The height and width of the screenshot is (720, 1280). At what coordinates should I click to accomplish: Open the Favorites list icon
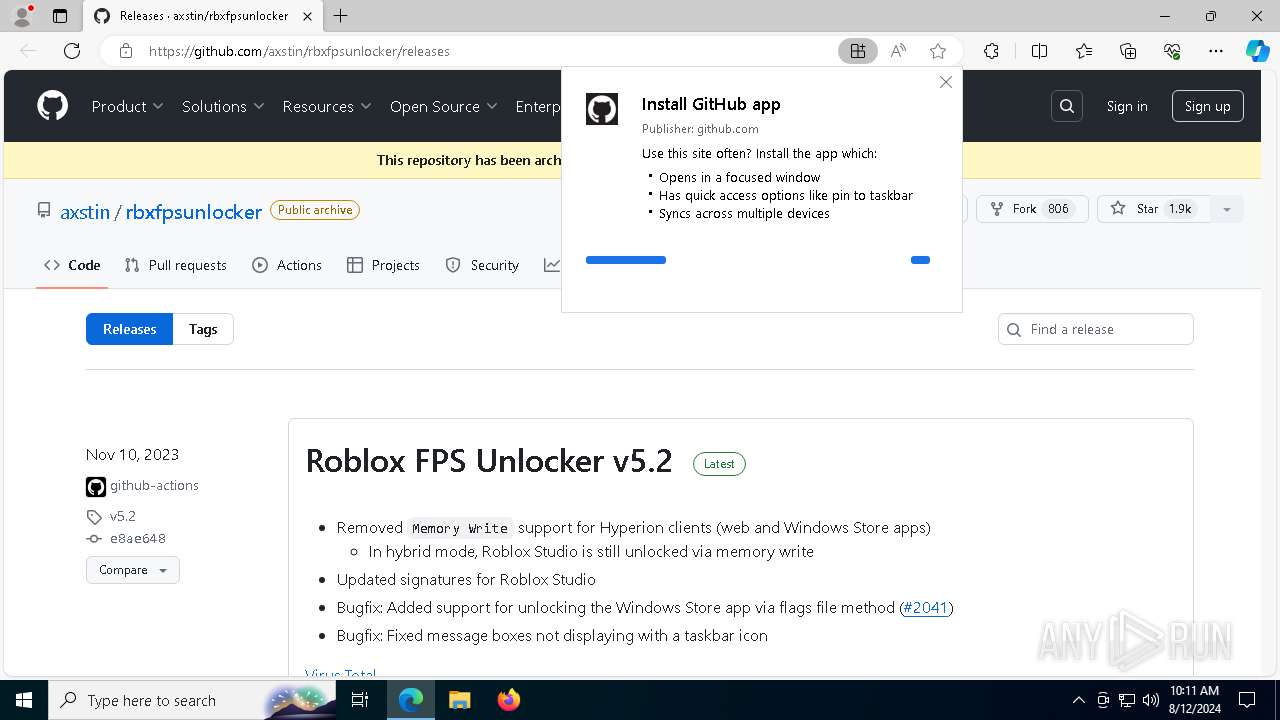1084,51
